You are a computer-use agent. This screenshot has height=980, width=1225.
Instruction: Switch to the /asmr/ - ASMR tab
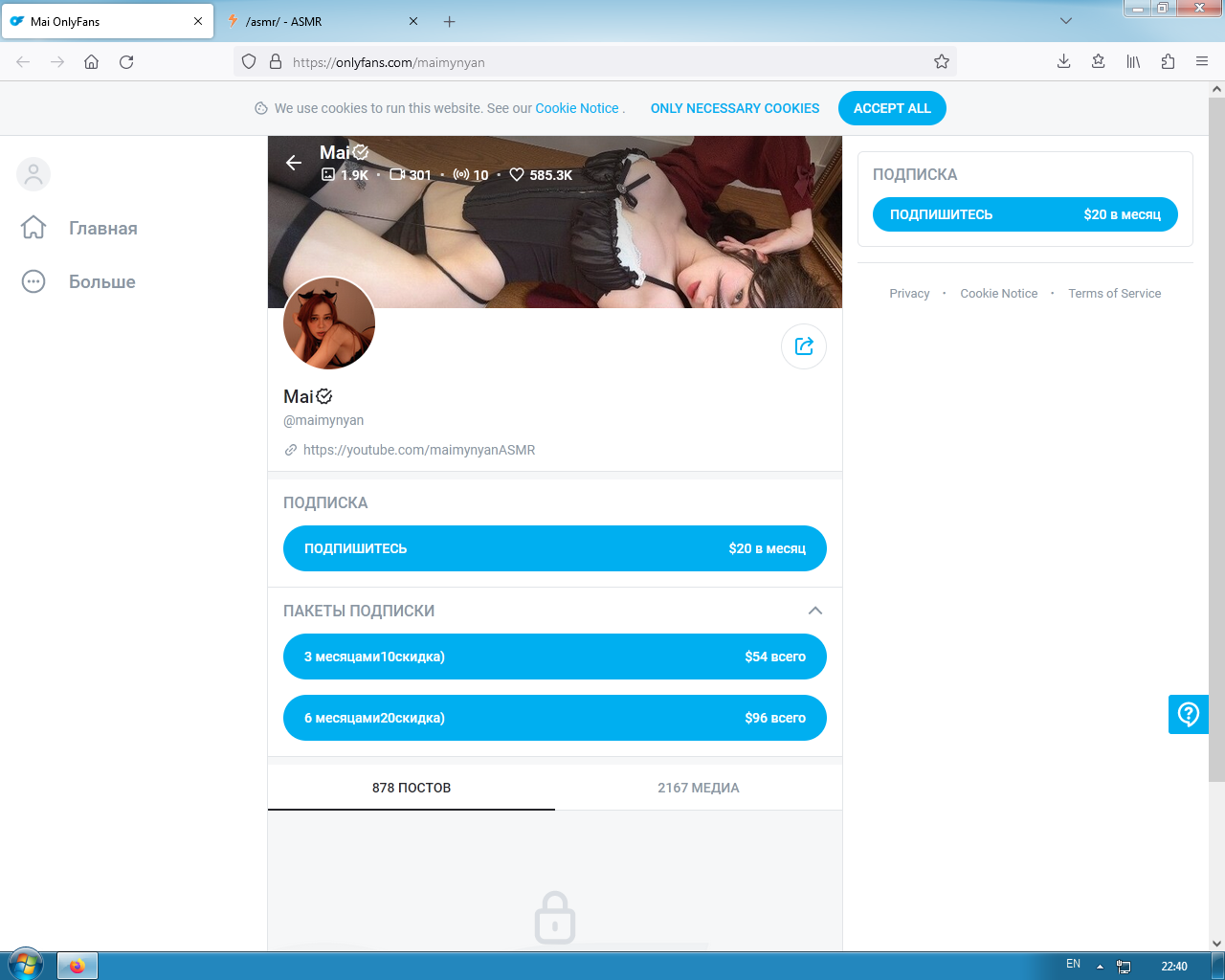click(x=323, y=21)
